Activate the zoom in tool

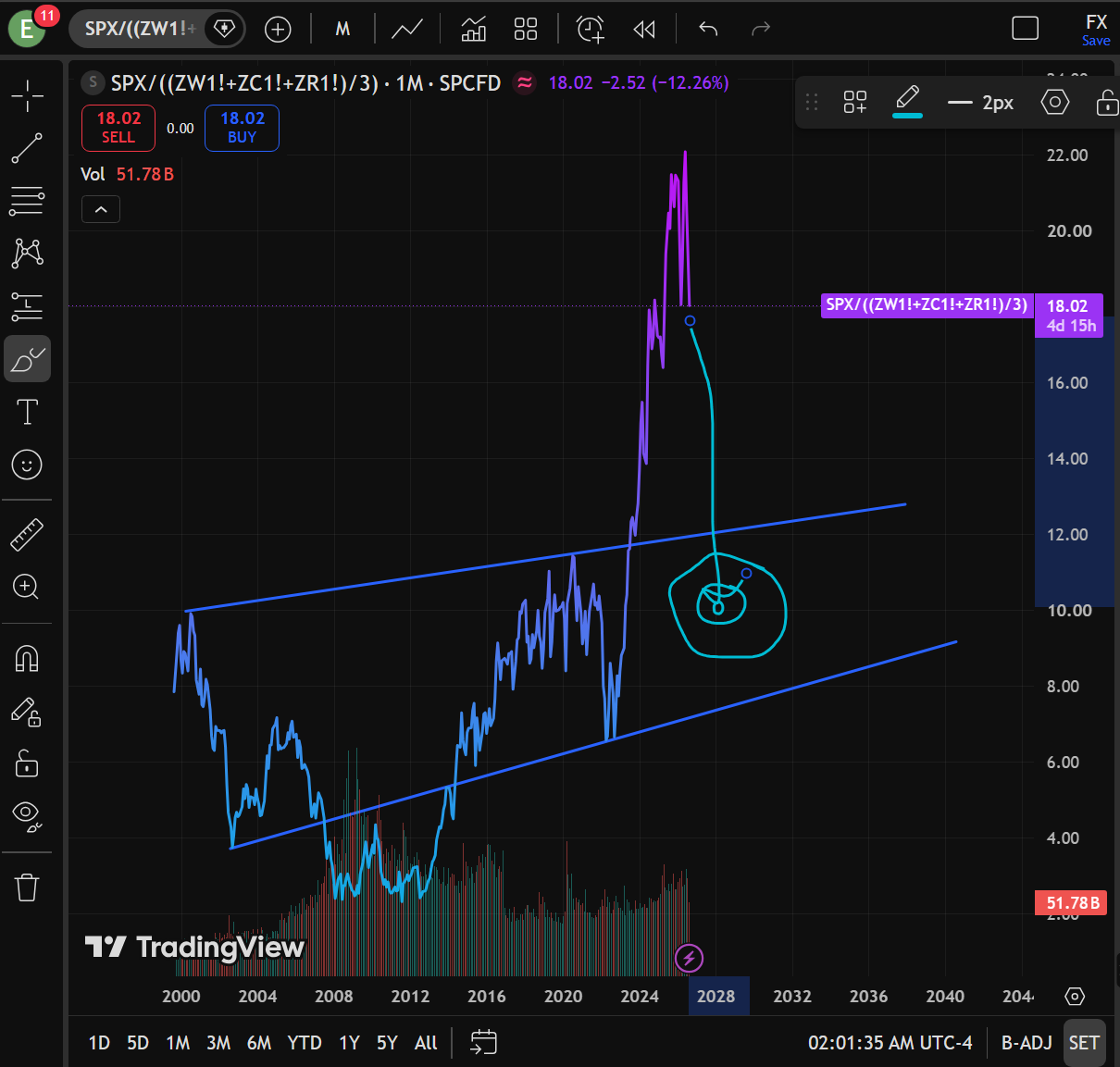28,587
